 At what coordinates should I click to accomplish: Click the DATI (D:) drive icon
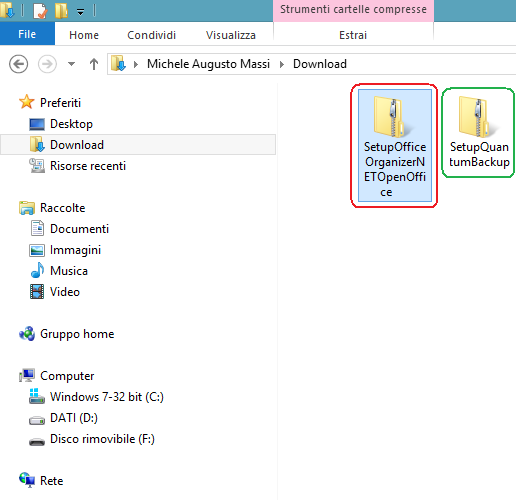[x=37, y=420]
